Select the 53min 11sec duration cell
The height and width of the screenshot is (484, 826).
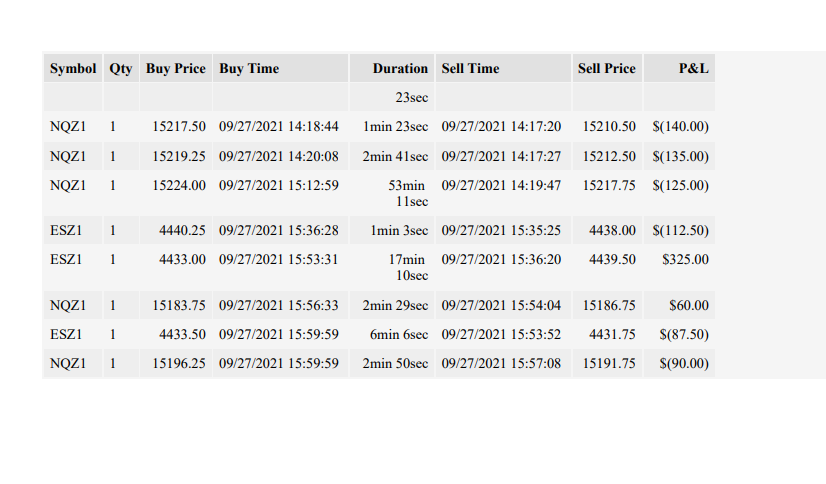pyautogui.click(x=392, y=193)
